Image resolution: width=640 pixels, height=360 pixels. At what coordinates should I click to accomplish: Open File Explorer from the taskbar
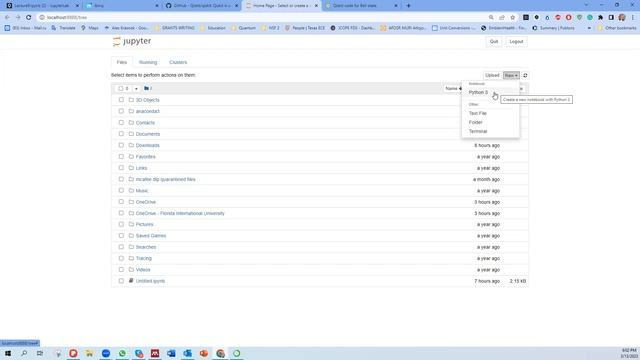click(x=89, y=353)
